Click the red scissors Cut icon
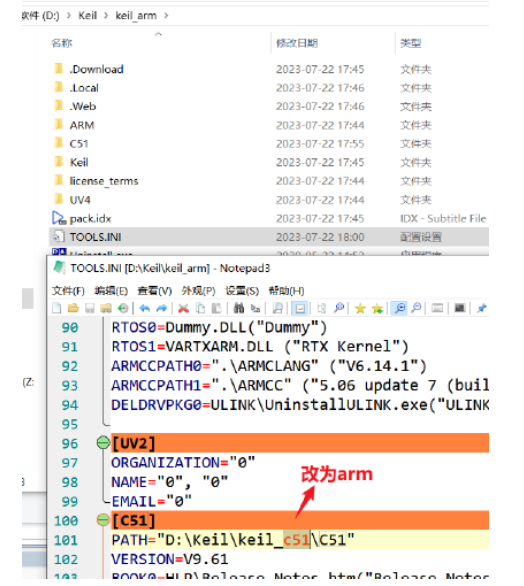Screen dimensions: 524x586 pos(183,308)
